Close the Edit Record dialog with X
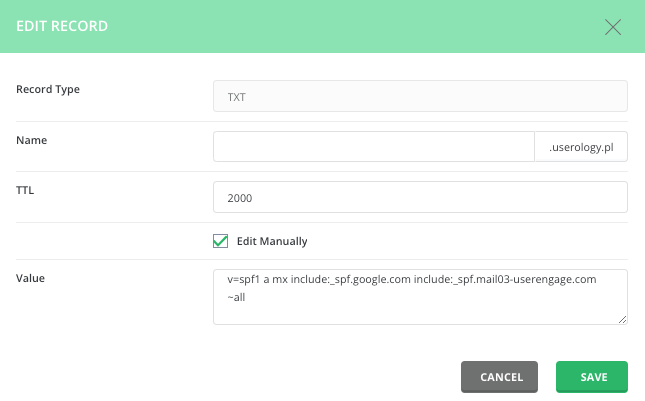The width and height of the screenshot is (645, 401). point(613,26)
